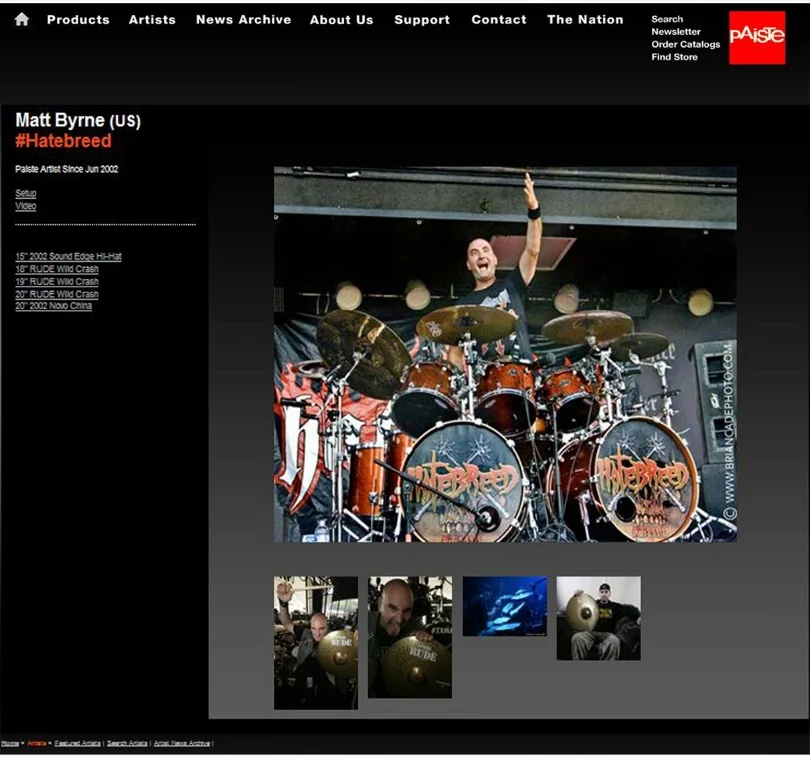The image size is (810, 757).
Task: Open thumbnail of seated man holding cymbal
Action: tap(598, 618)
